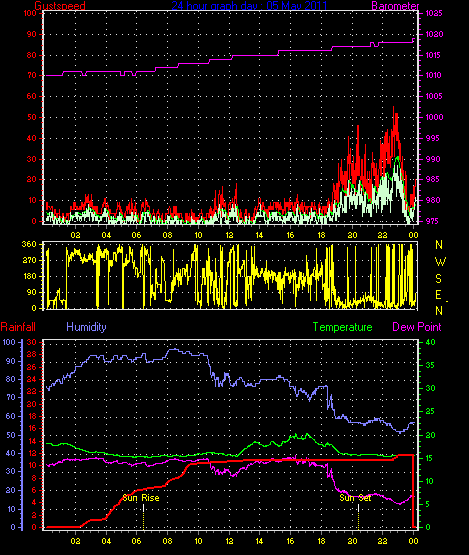Click the 100 value on the humidity scale
Screen dimensions: 469x555
click(9, 342)
